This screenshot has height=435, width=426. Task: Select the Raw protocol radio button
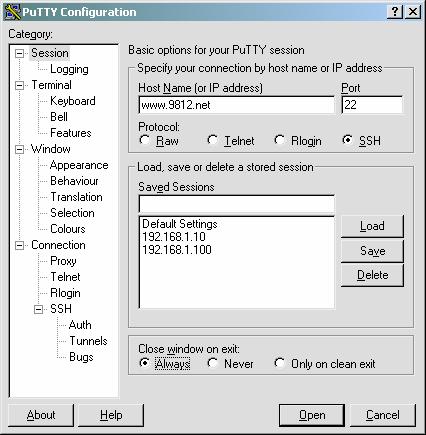tap(145, 140)
